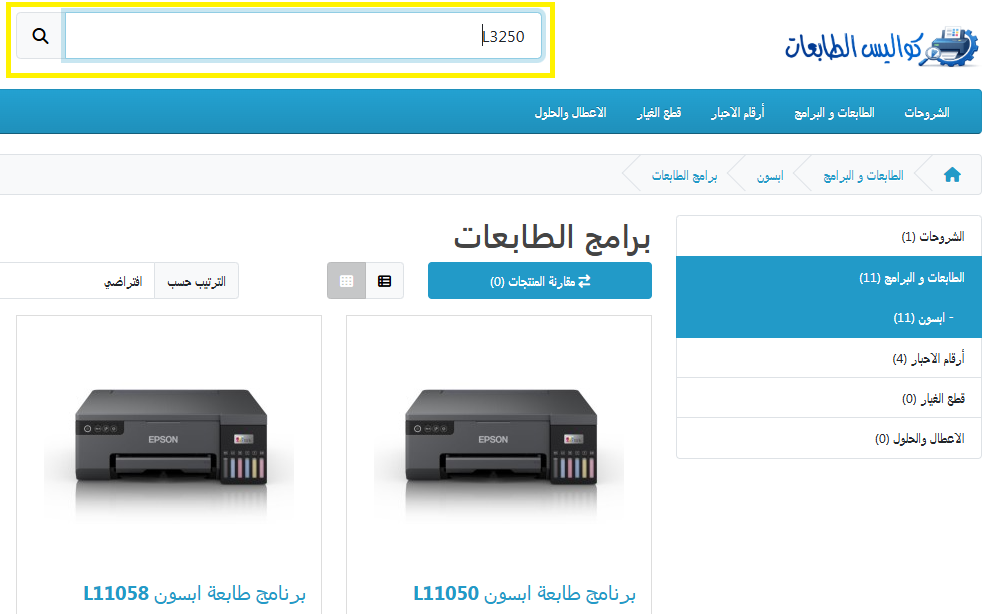The height and width of the screenshot is (614, 990).
Task: Click مقارنة المنتجات (0) compare button
Action: (540, 281)
